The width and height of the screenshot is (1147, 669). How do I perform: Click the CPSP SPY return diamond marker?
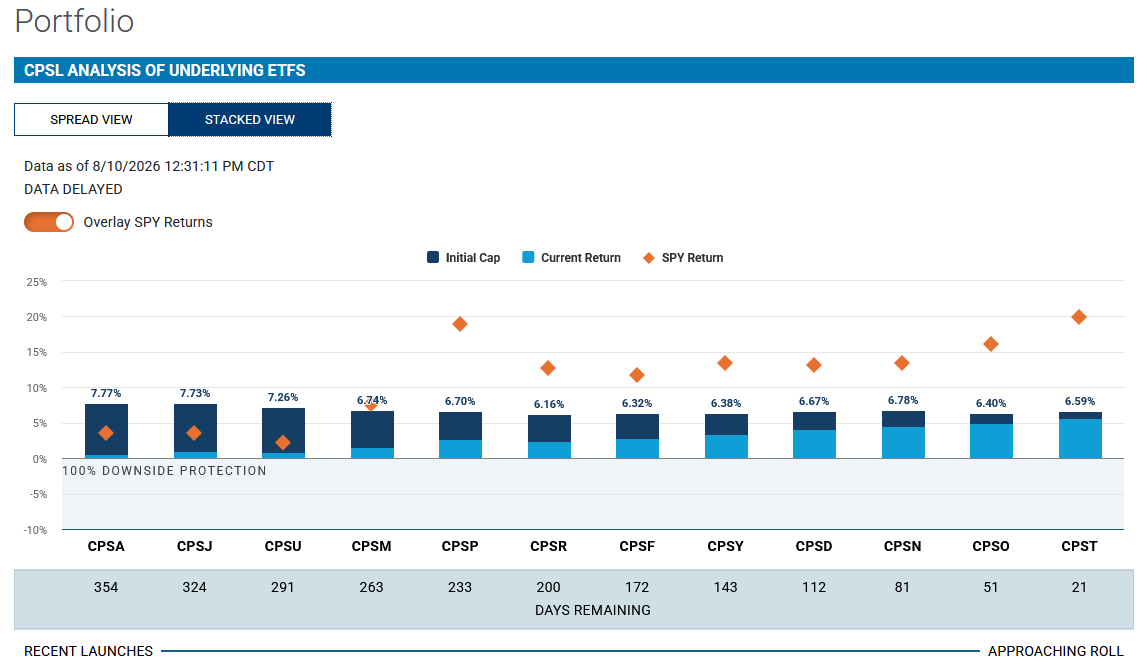(459, 324)
